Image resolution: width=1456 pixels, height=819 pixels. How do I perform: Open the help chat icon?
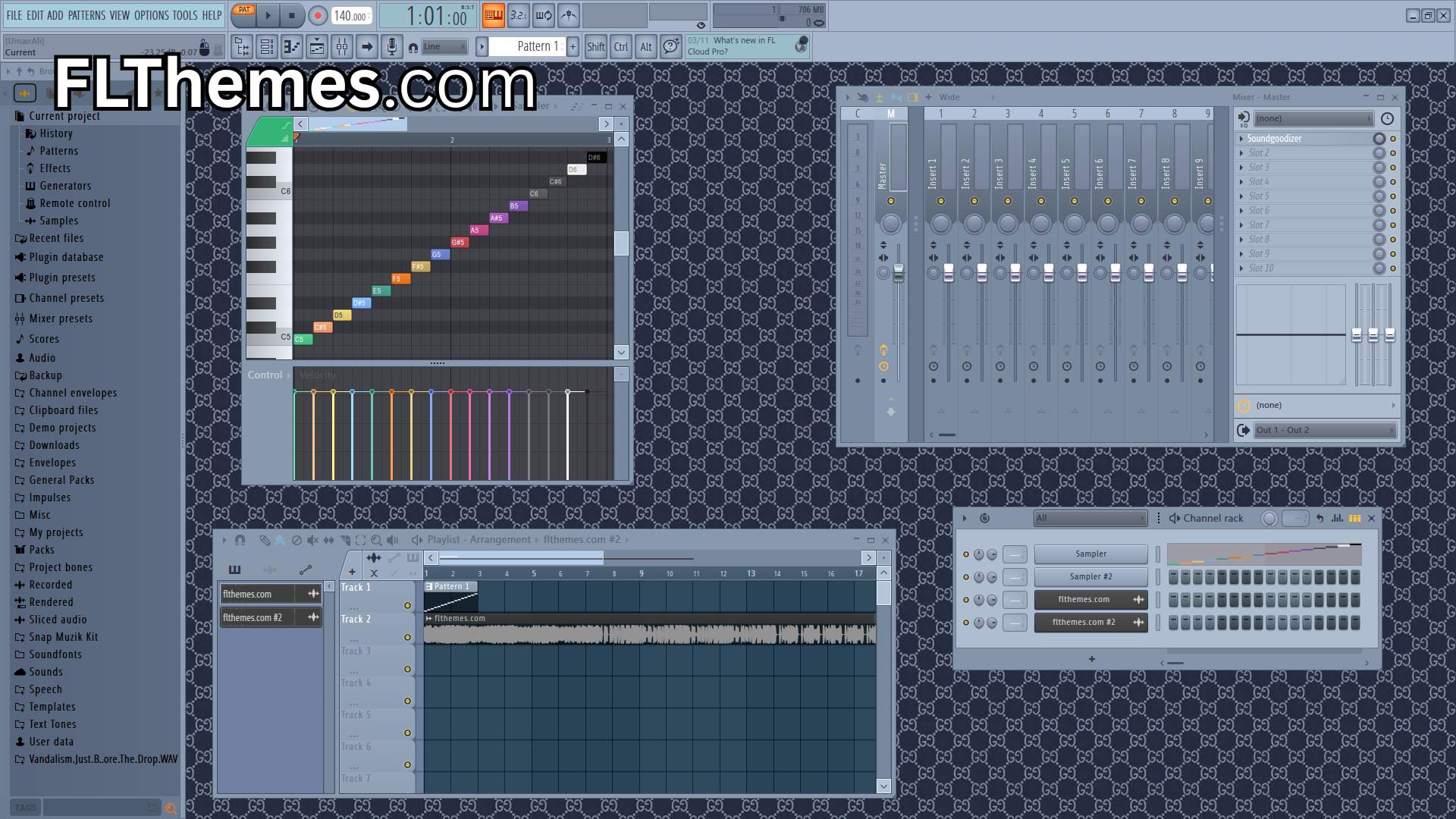(671, 47)
